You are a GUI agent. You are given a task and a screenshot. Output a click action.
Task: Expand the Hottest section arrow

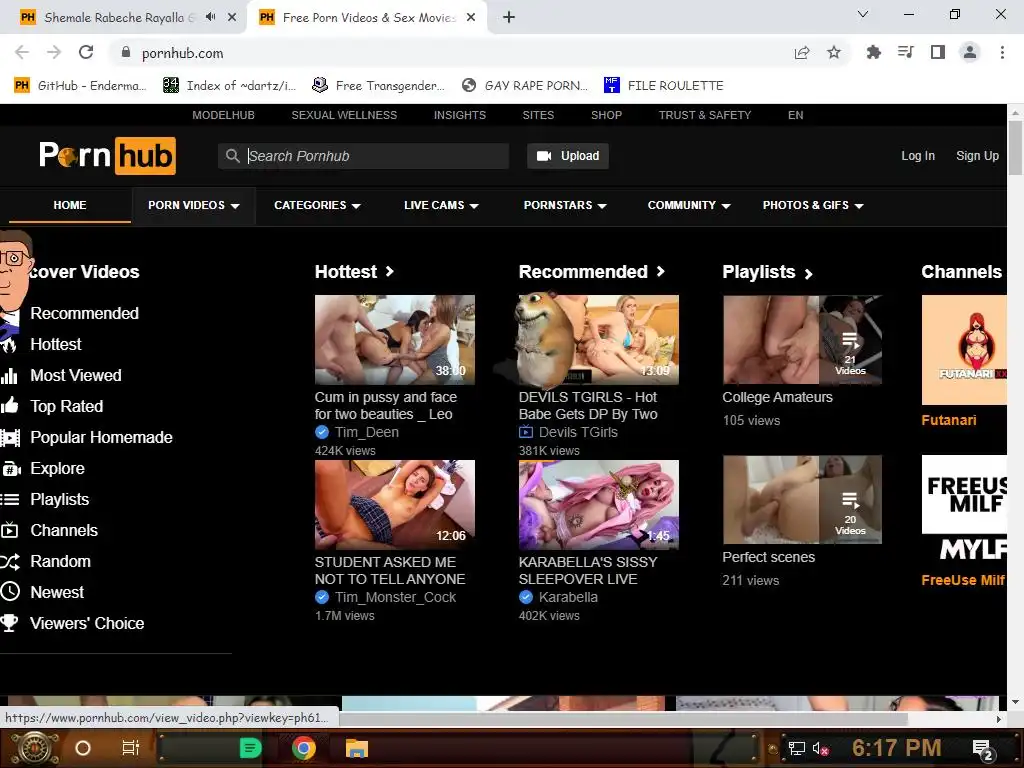[390, 271]
